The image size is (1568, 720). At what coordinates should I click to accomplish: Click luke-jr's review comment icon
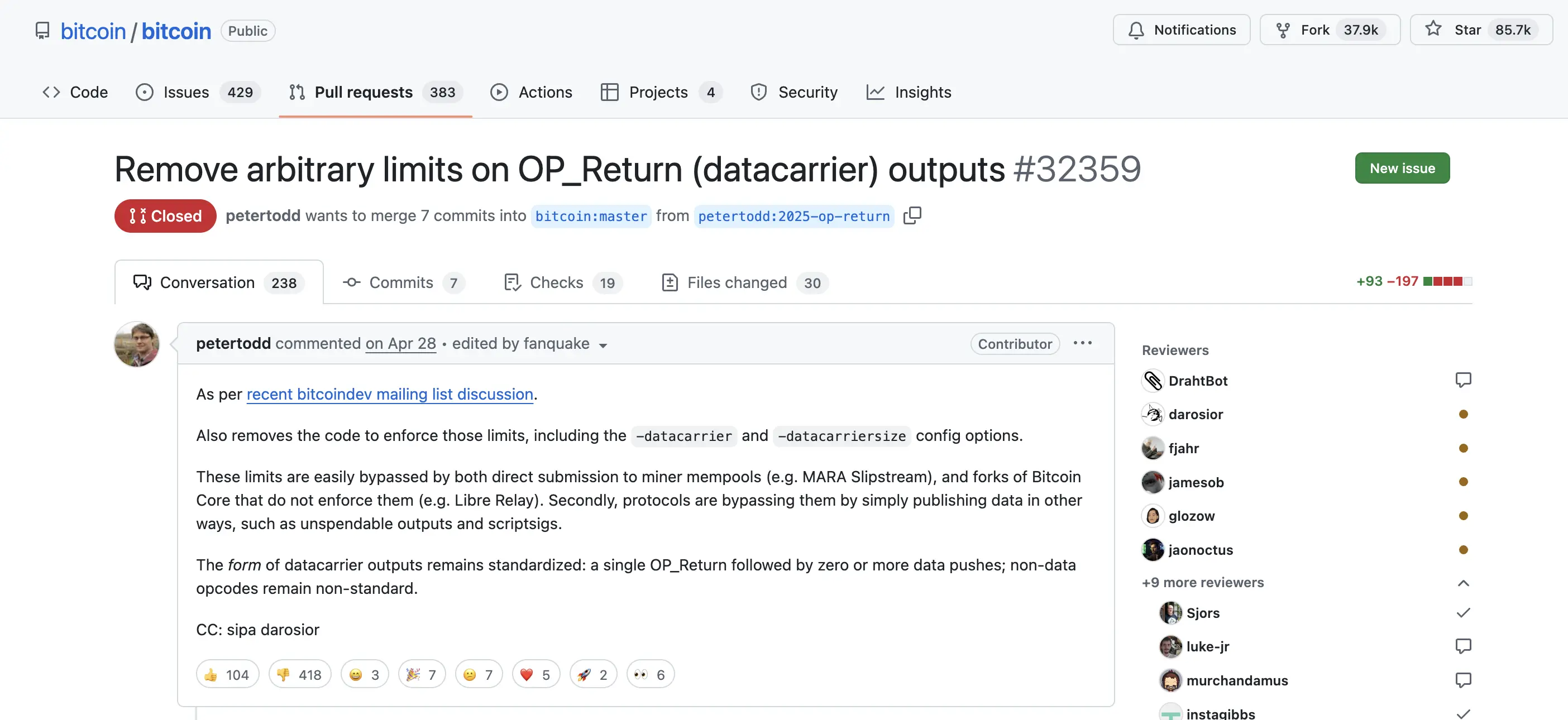(1462, 646)
